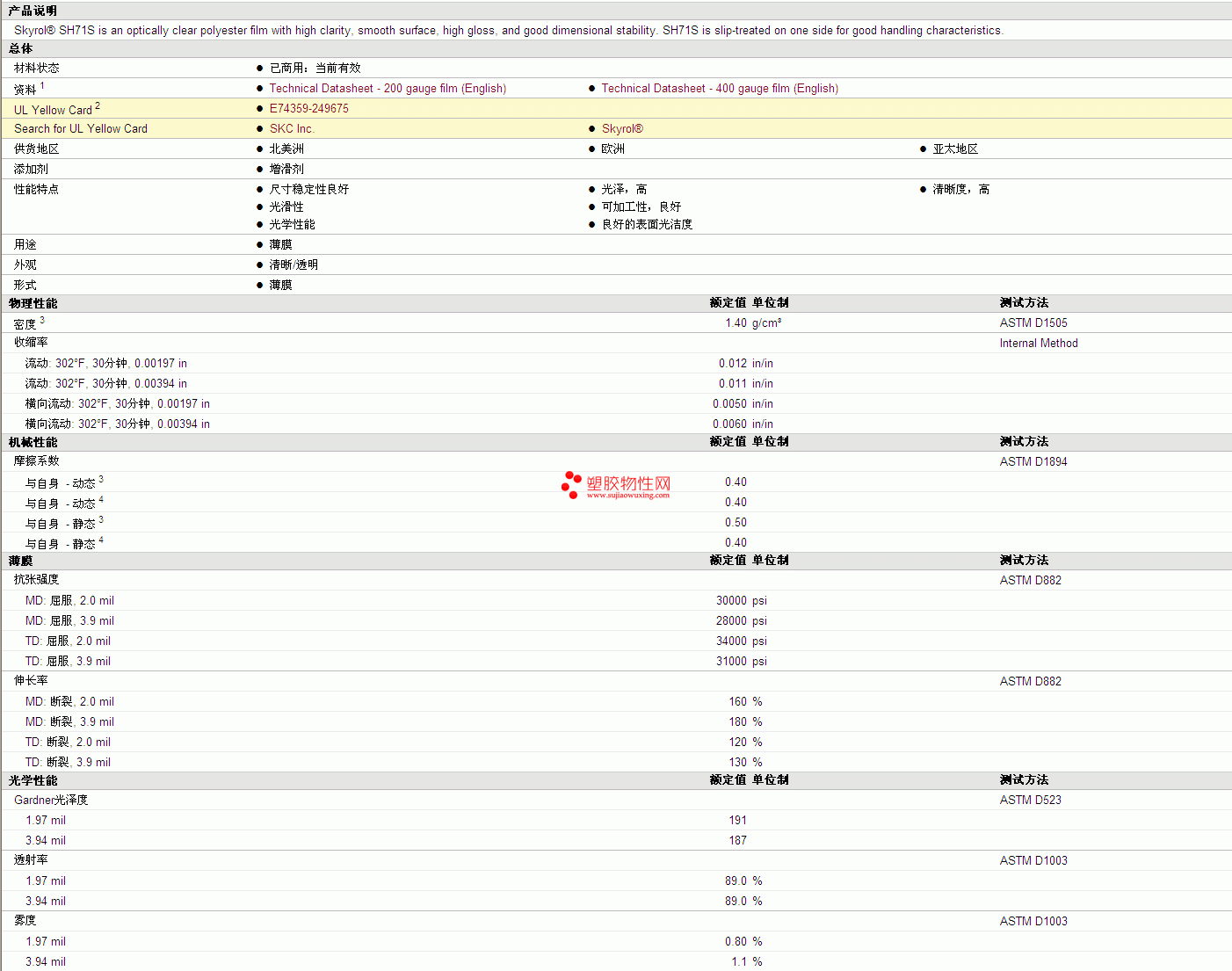Select the shrinkage value 0.012
This screenshot has width=1232, height=971.
coord(733,363)
